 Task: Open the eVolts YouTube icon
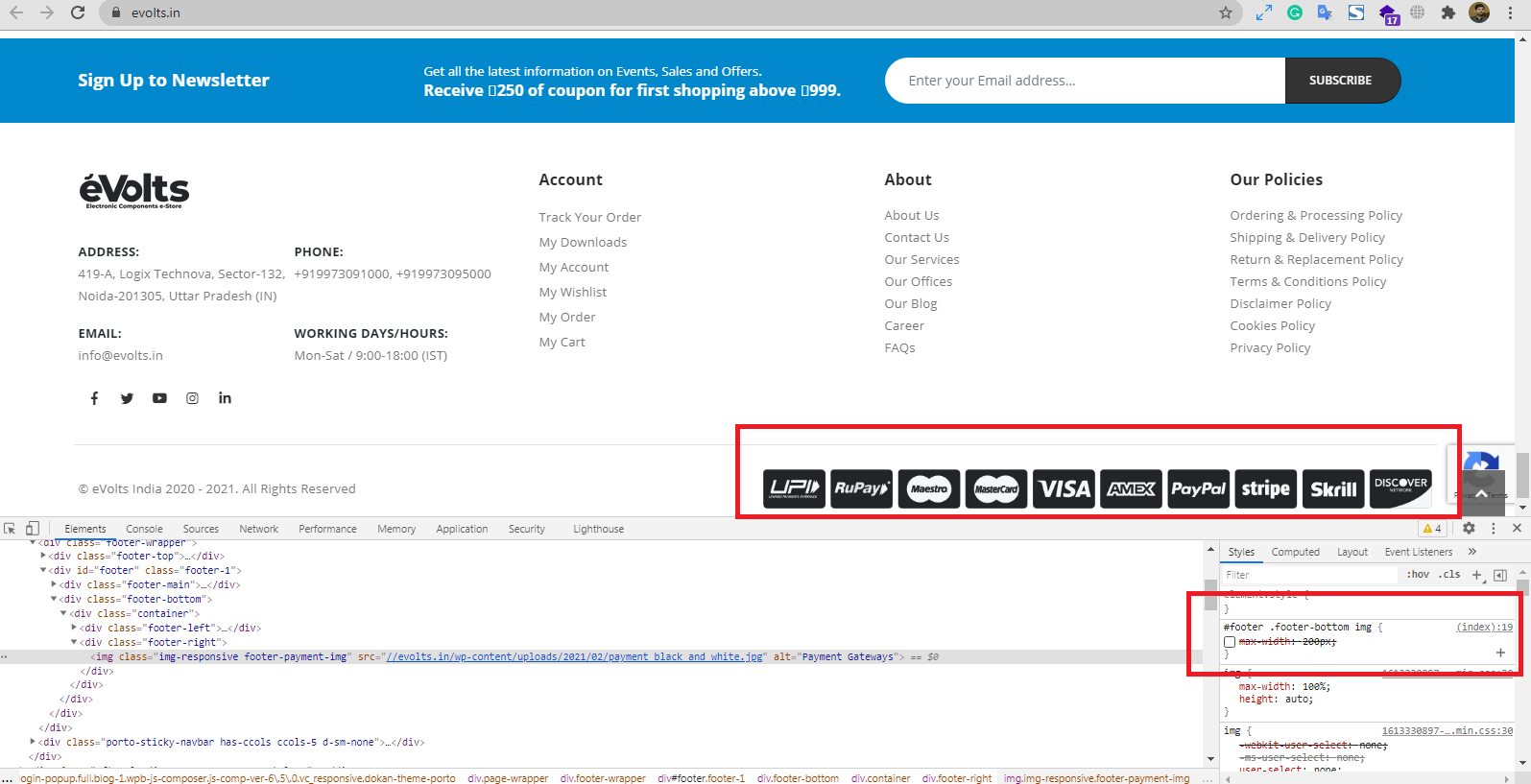159,398
